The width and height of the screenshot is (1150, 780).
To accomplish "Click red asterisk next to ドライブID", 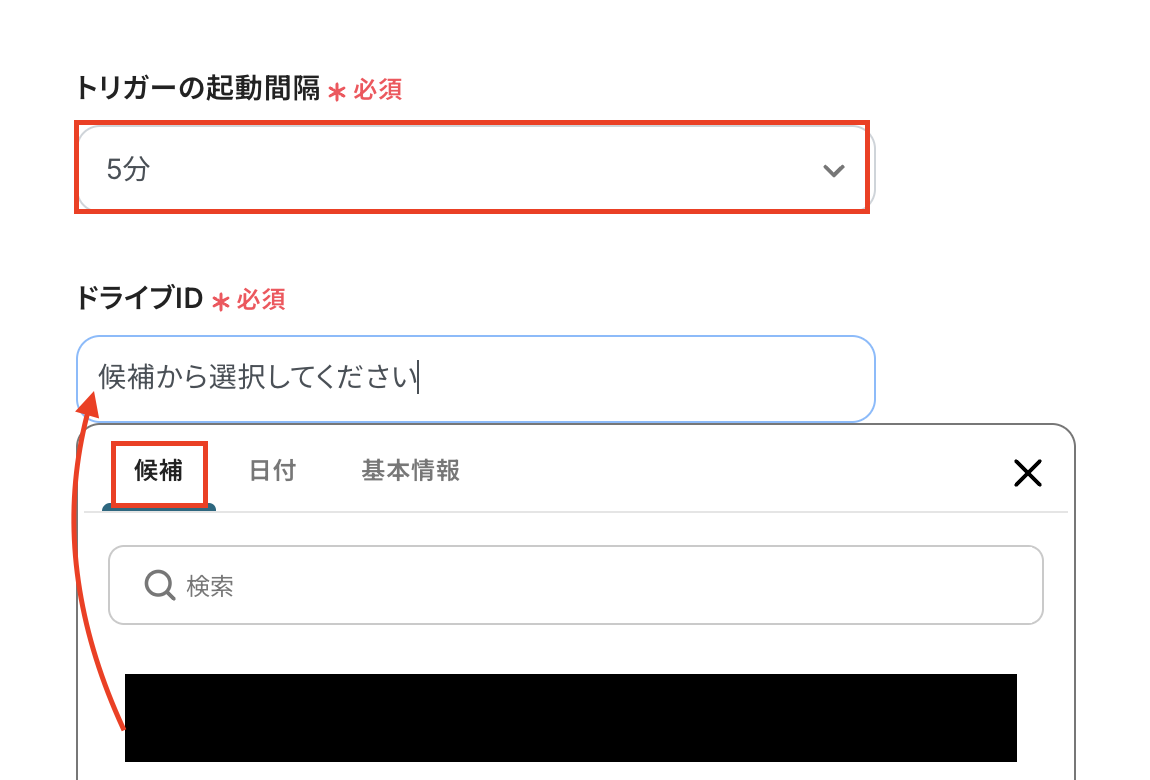I will pyautogui.click(x=221, y=302).
